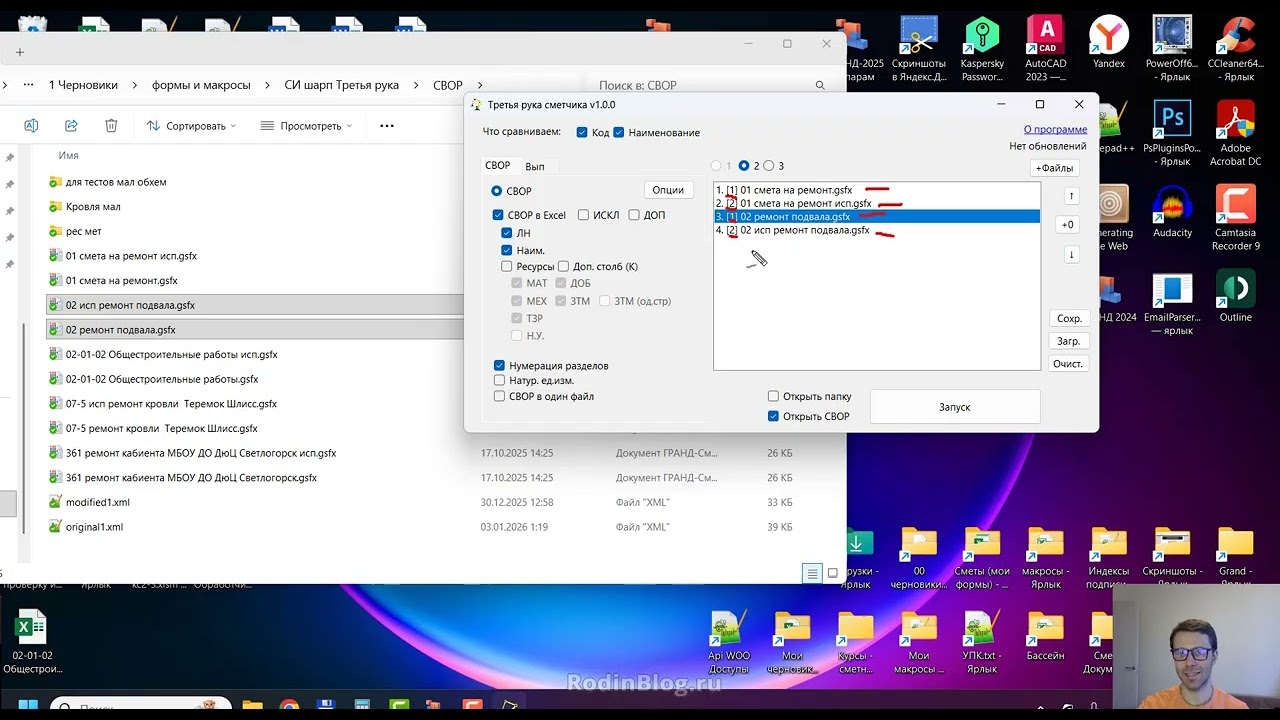Navigate to 1 Черновики breadcrumb
Viewport: 1280px width, 720px height.
click(x=83, y=86)
